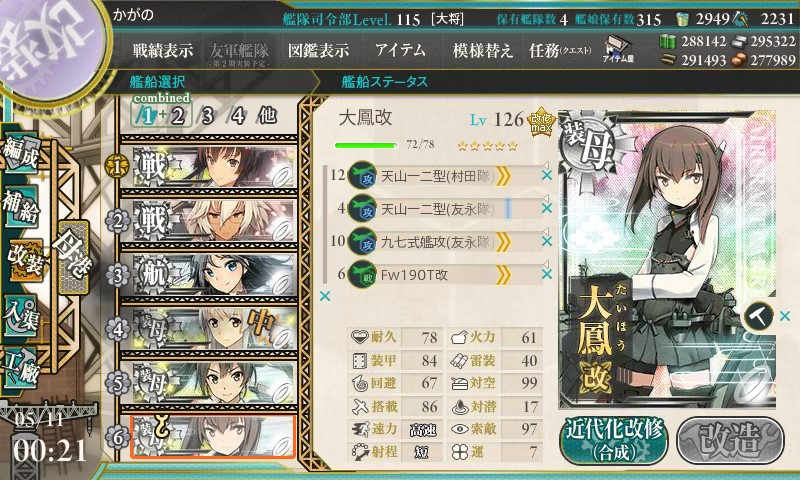
Task: Click the 天山一二型(村田隊) equipment plane icon
Action: coord(362,175)
